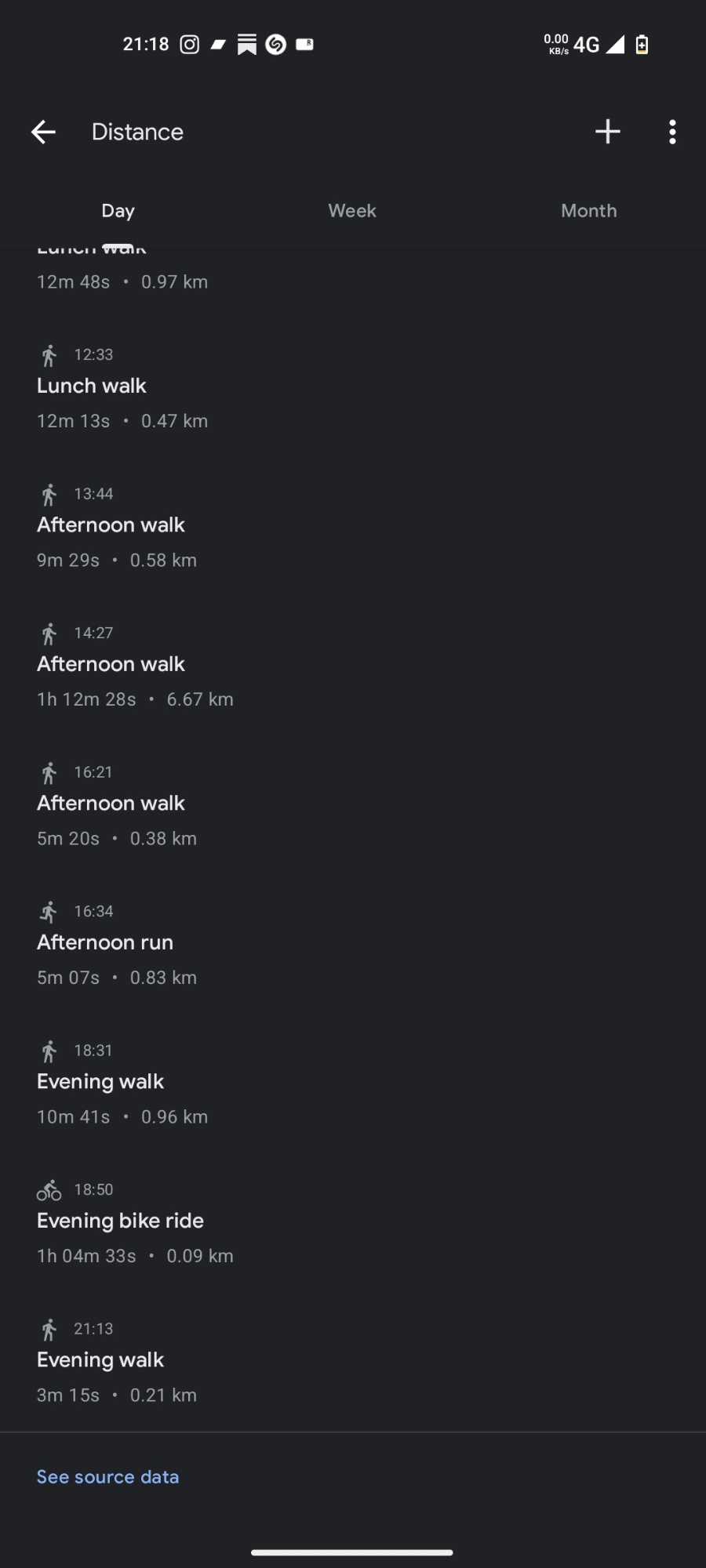Tap the Shazam icon in status bar
The image size is (706, 1568).
tap(275, 45)
